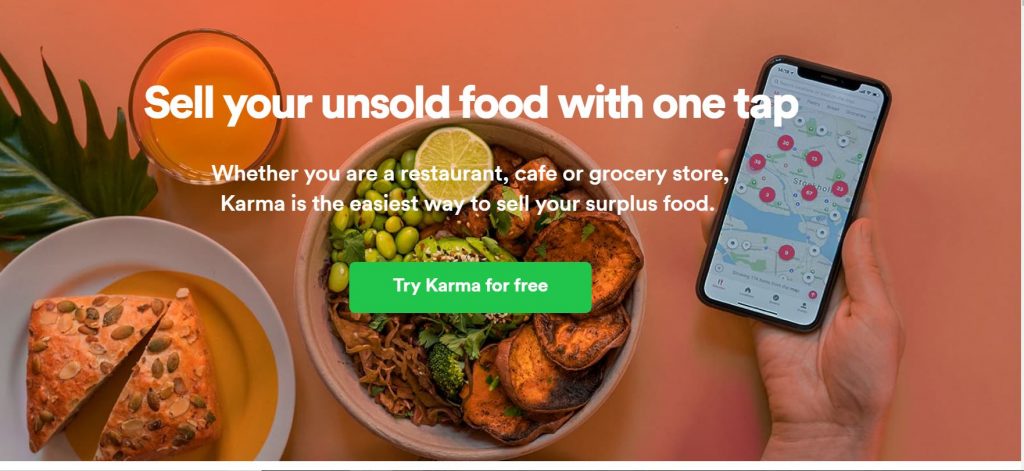Image resolution: width=1024 pixels, height=471 pixels.
Task: Tap the pink map cluster numbered 67
Action: [x=809, y=193]
